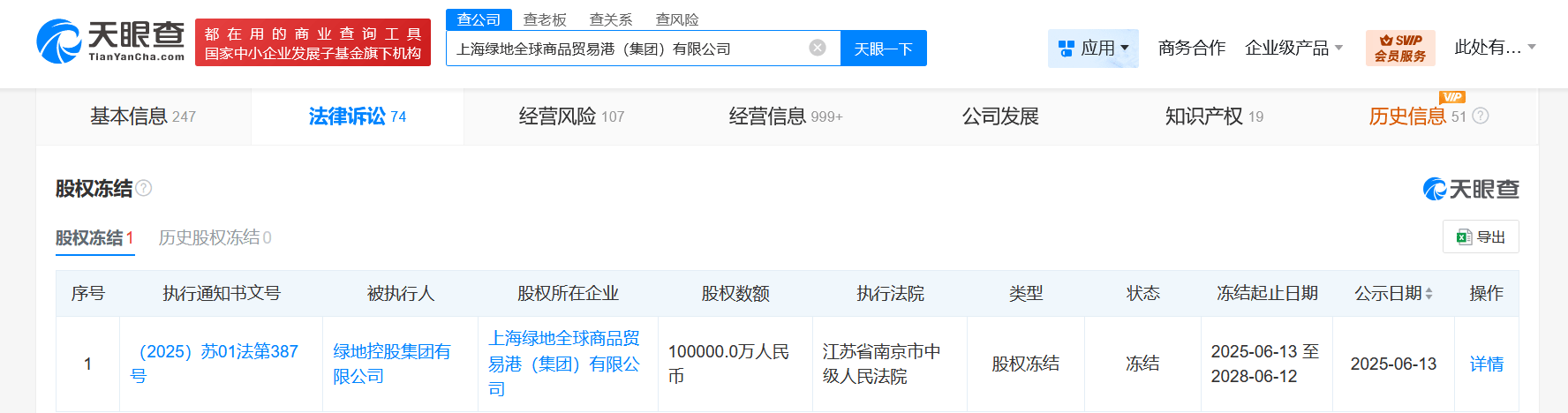Open the 详情 details link
This screenshot has height=413, width=1568.
pyautogui.click(x=1487, y=364)
